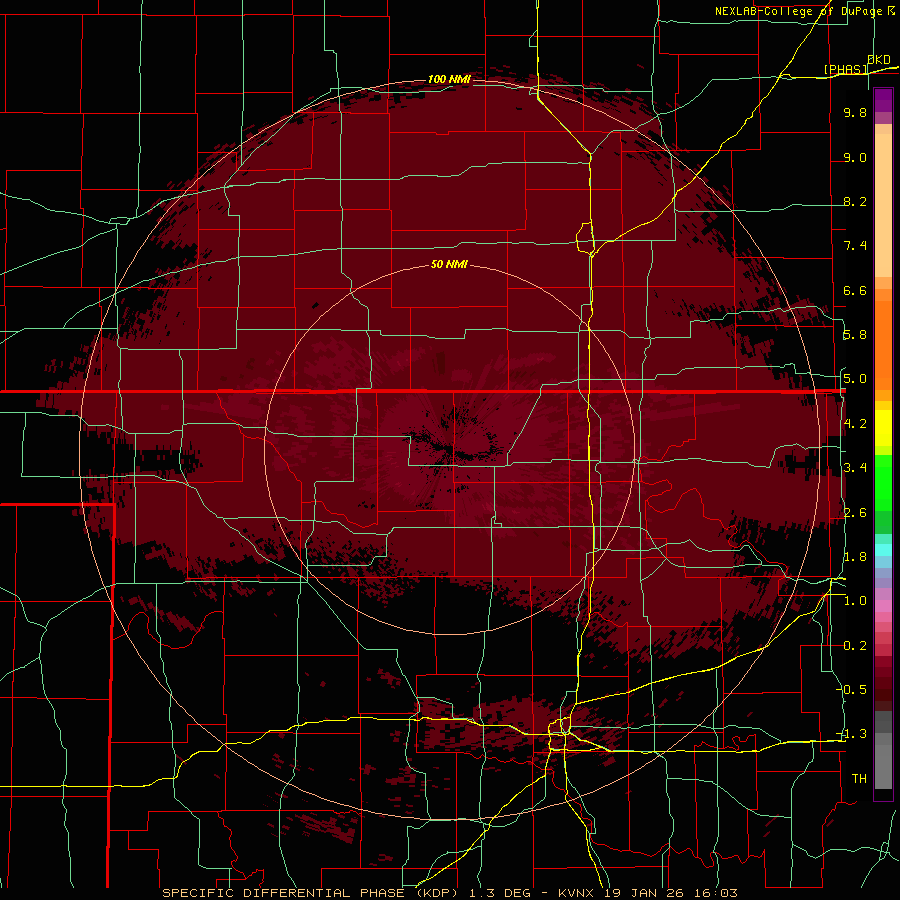Screen dimensions: 900x900
Task: Click the 19 JAN 26 date text
Action: (x=646, y=893)
